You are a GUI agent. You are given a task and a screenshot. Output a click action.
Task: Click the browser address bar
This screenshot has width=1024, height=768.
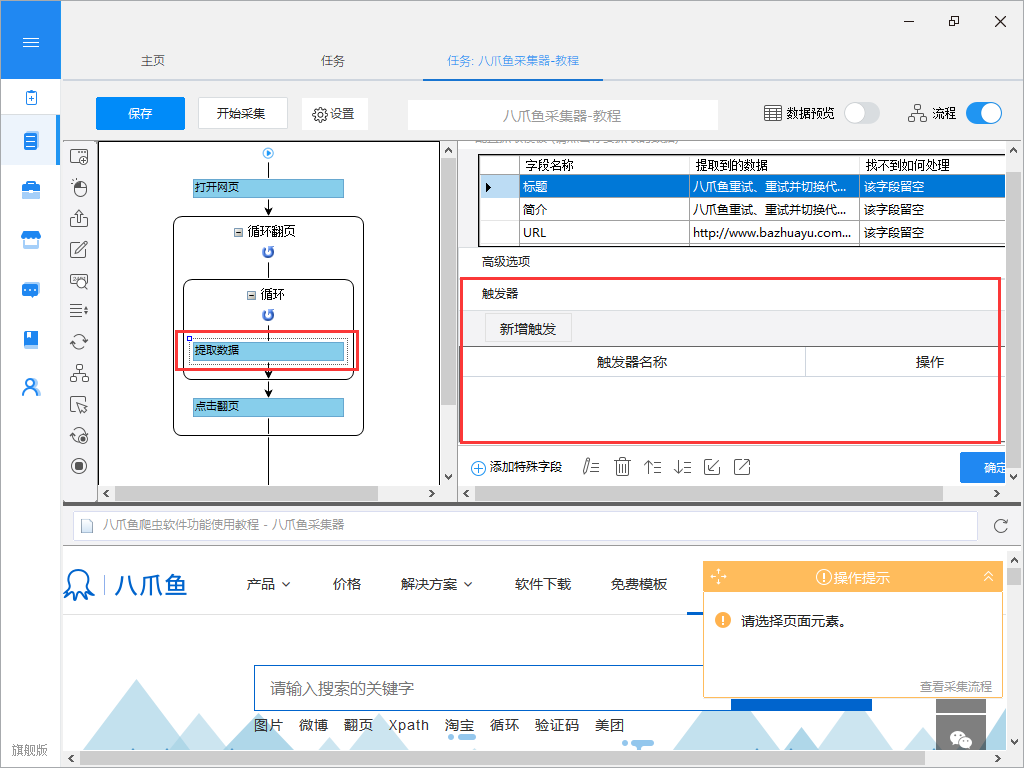526,525
